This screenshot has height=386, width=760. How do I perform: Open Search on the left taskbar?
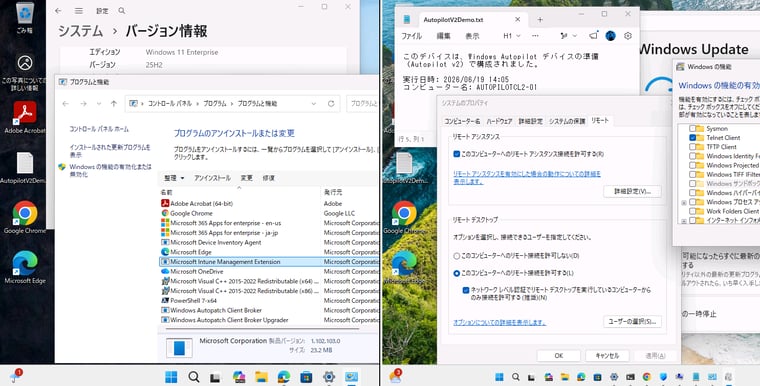point(193,377)
